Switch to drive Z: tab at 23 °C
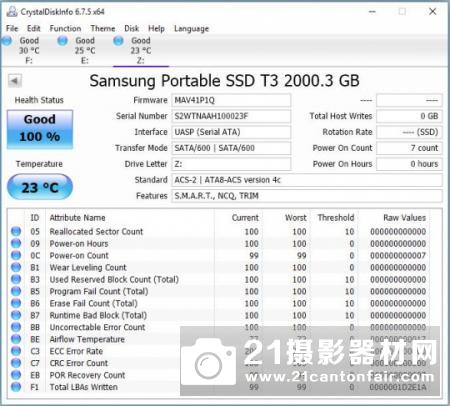Viewport: 450px width, 406px height. [141, 50]
